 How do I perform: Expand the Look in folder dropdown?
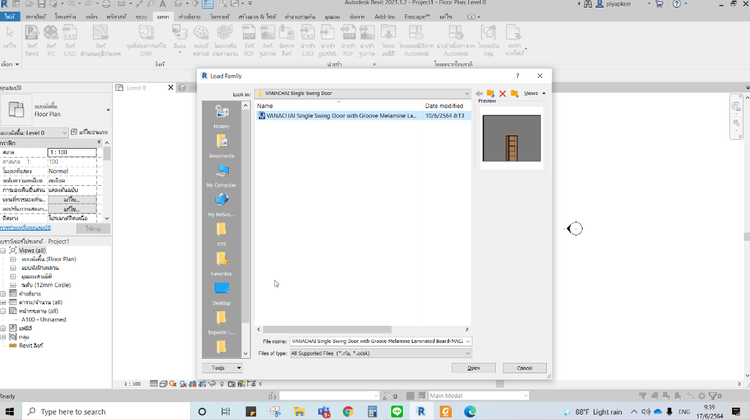point(467,93)
